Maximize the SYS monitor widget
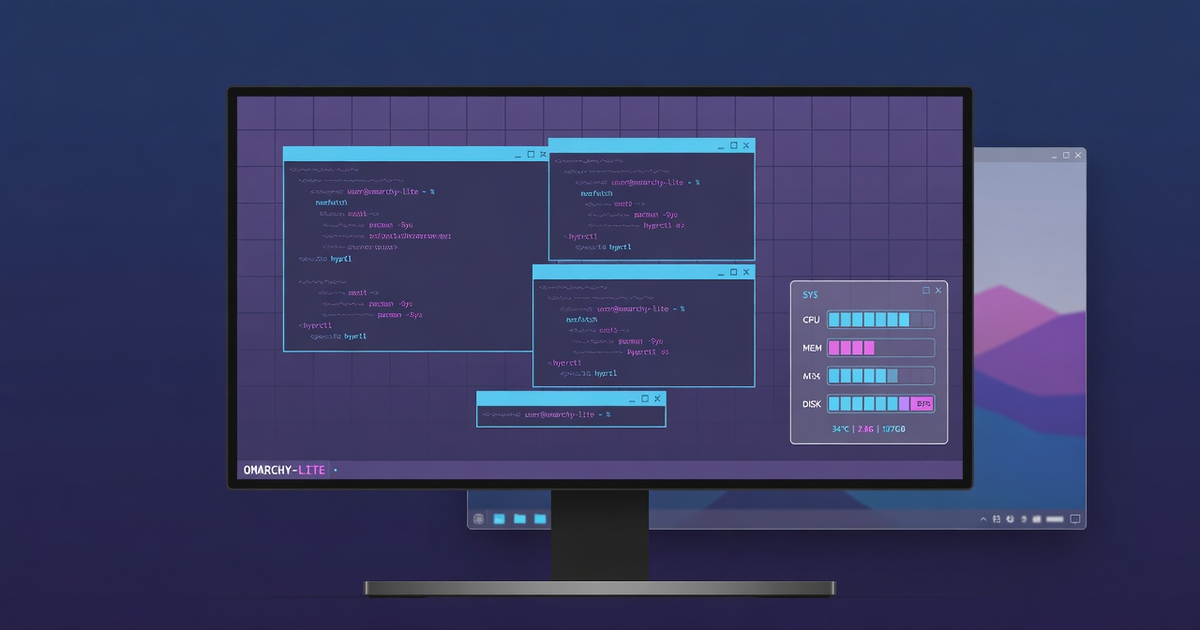Screen dimensions: 1200x630 (926, 291)
